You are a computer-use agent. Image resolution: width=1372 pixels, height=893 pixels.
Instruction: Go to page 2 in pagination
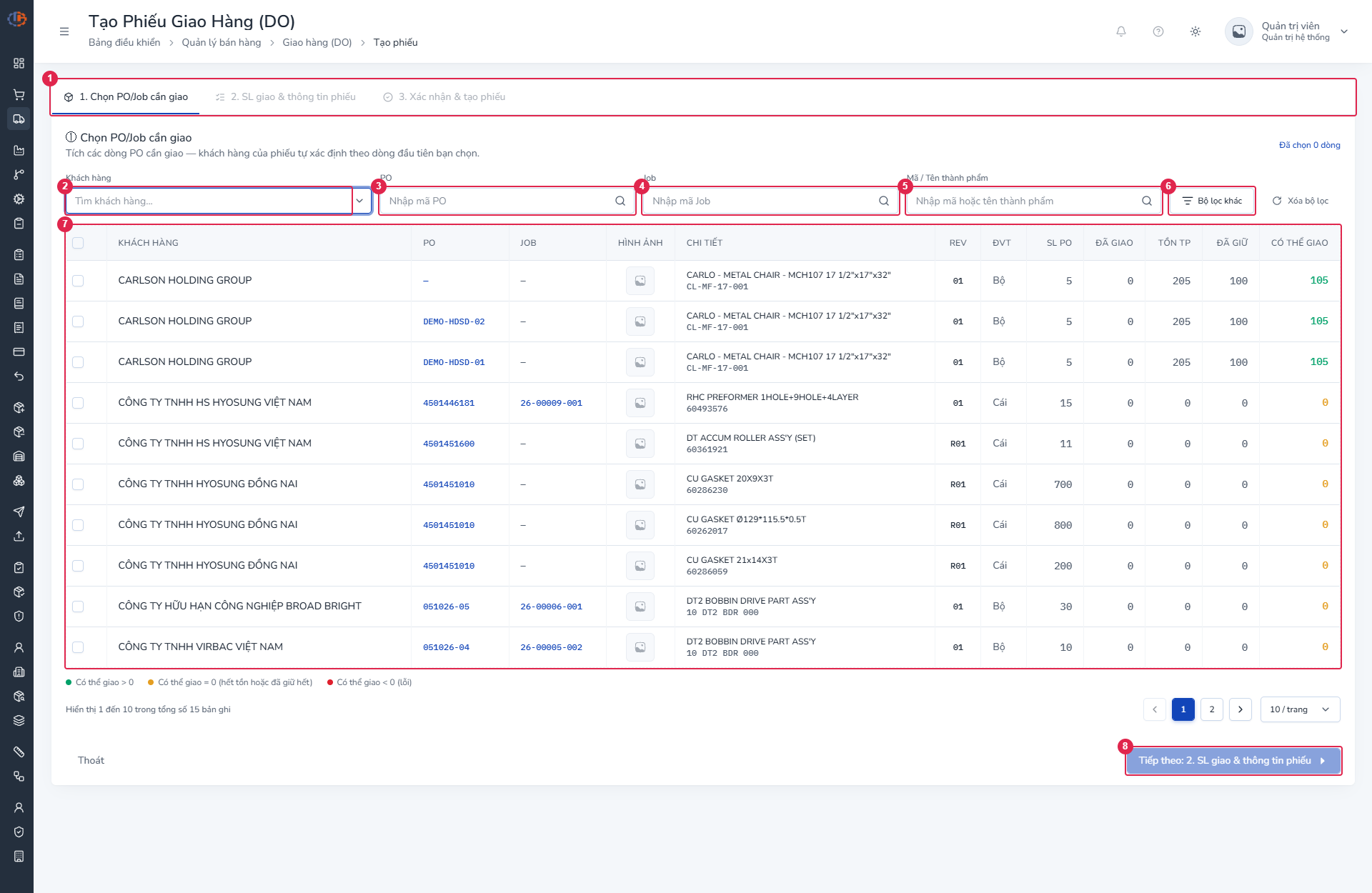[x=1212, y=709]
